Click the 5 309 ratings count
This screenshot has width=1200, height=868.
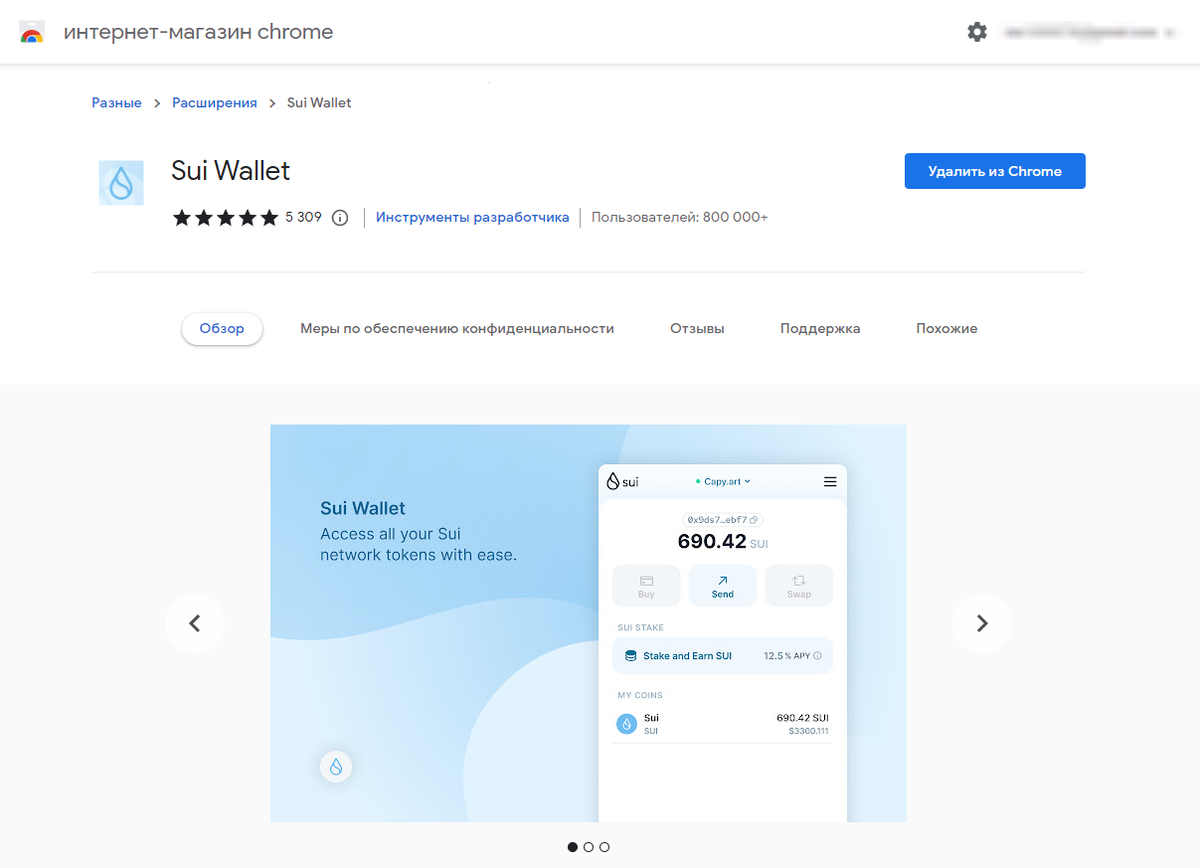(x=303, y=217)
